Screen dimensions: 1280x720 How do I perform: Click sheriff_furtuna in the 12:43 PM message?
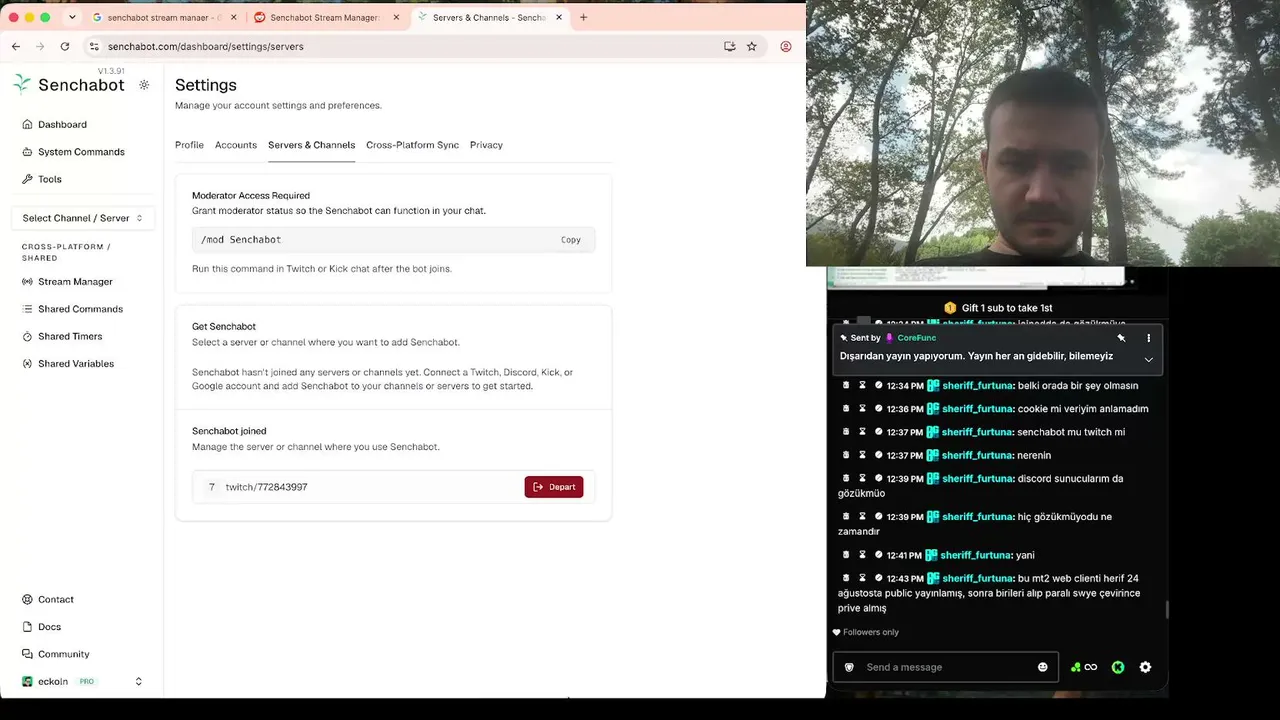(978, 579)
